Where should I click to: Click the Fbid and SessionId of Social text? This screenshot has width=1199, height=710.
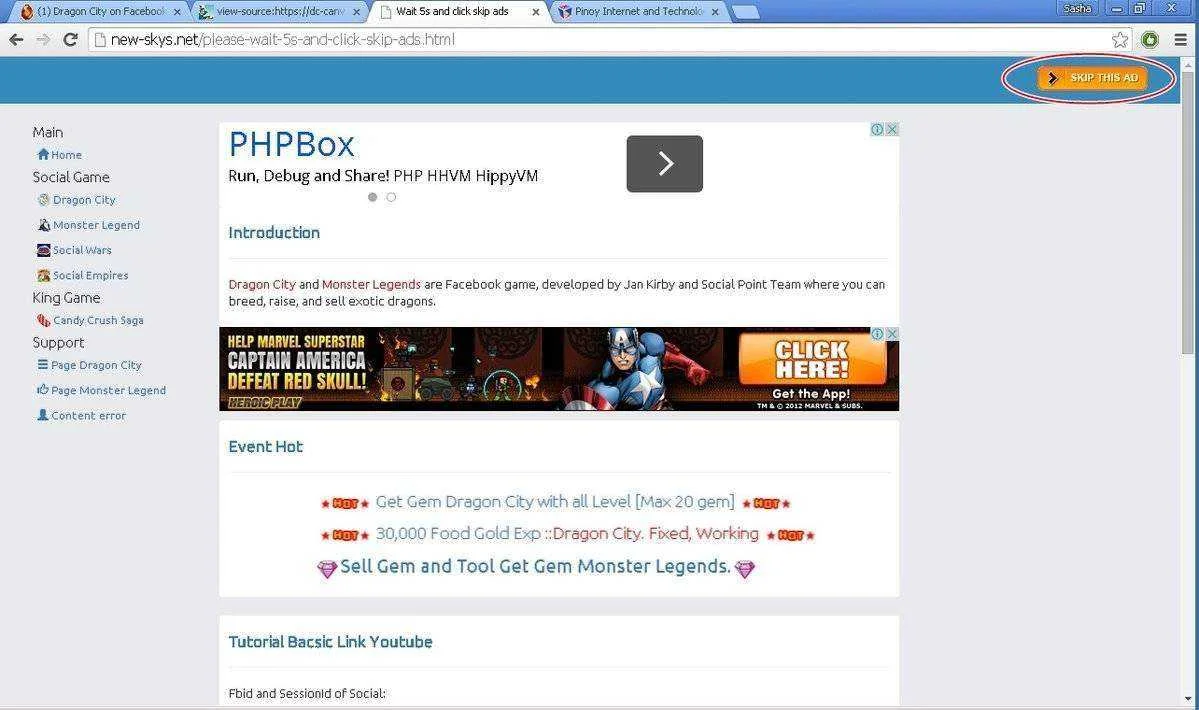307,694
